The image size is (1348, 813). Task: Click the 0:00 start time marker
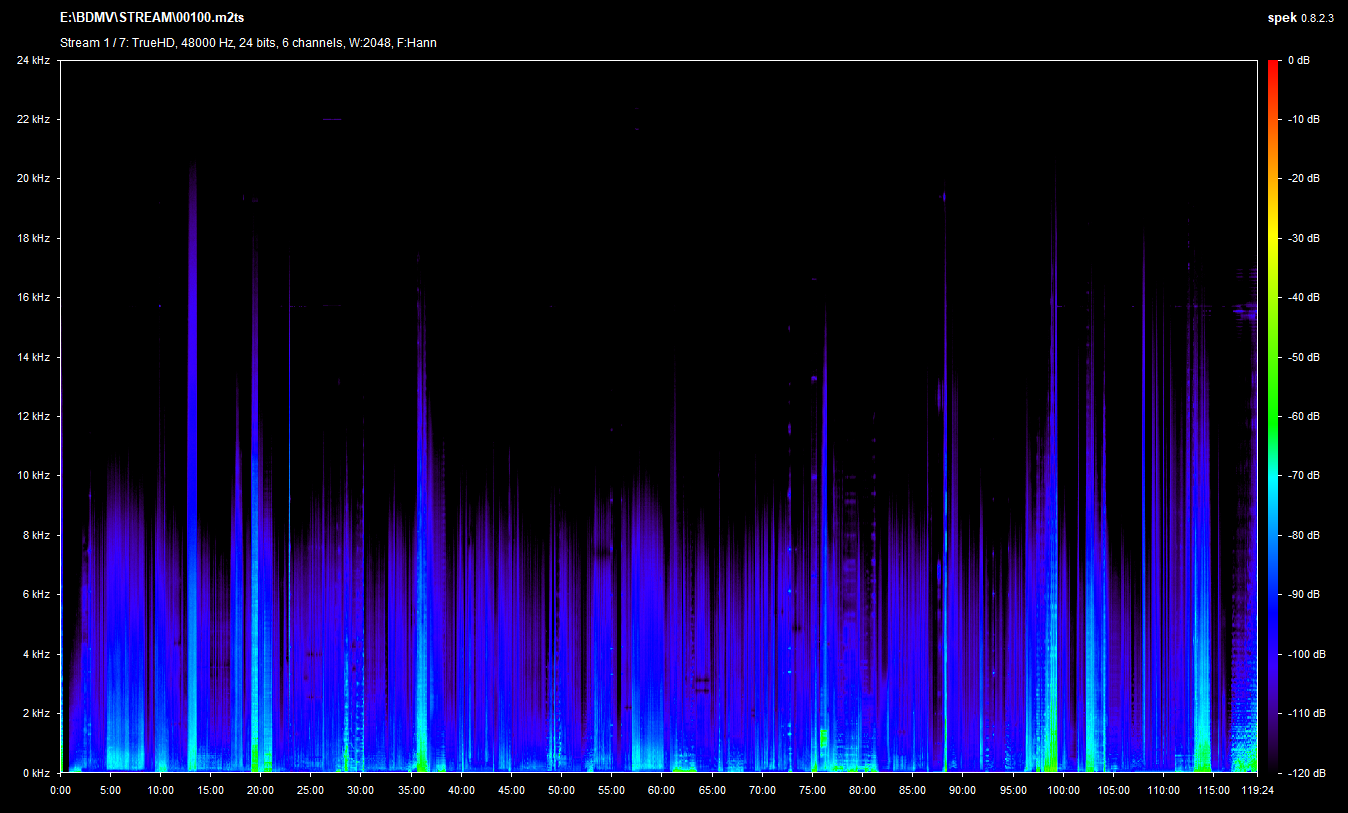(60, 790)
